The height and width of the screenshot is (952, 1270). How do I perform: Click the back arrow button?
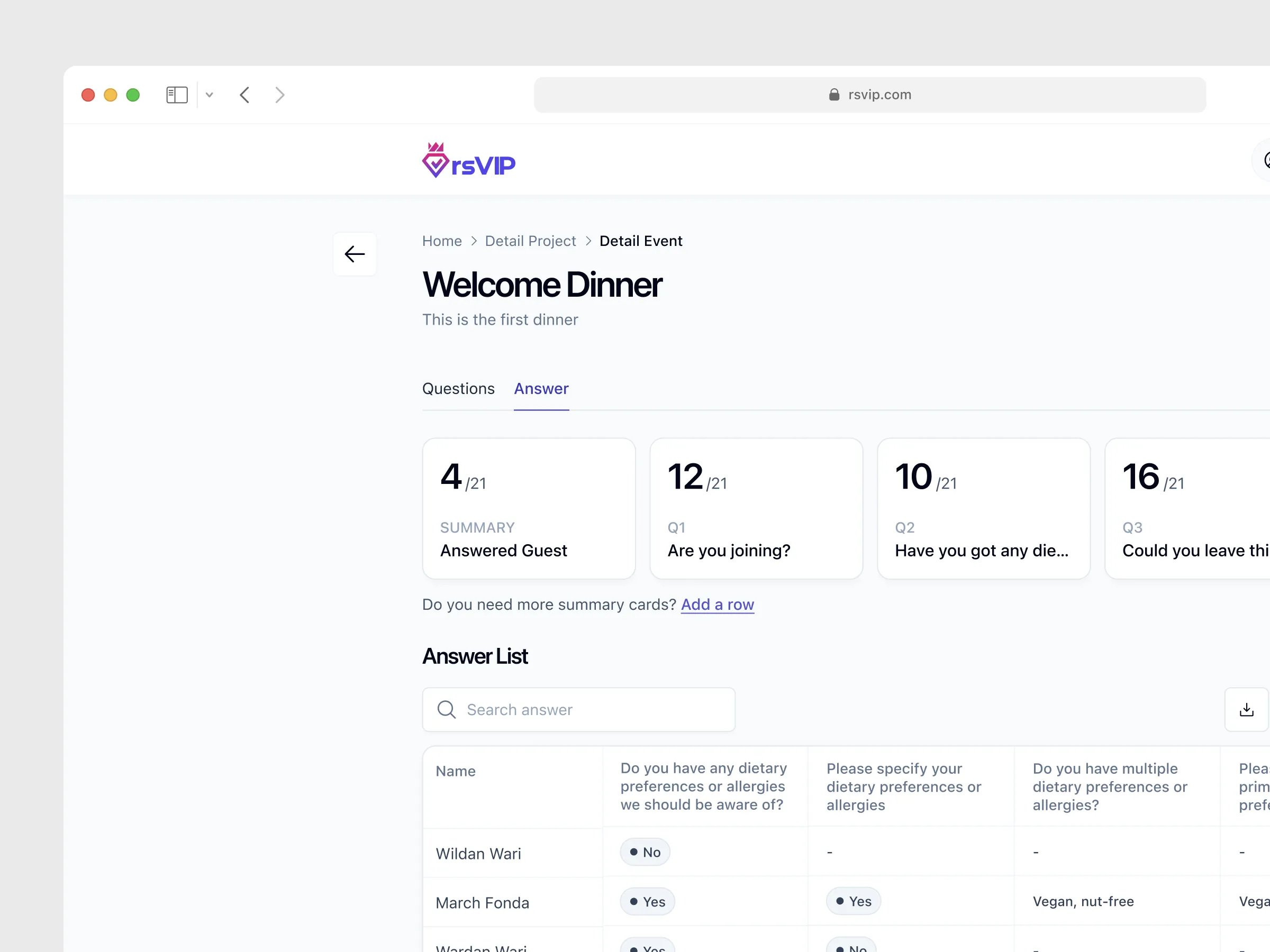pos(354,254)
